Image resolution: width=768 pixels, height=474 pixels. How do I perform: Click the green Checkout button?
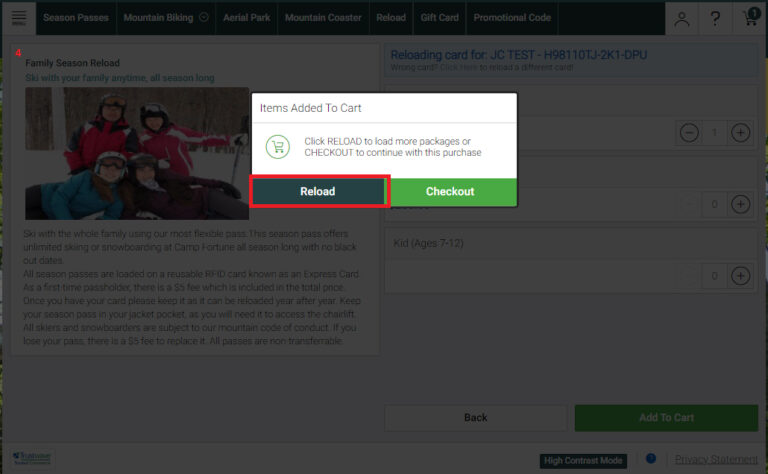pyautogui.click(x=450, y=191)
